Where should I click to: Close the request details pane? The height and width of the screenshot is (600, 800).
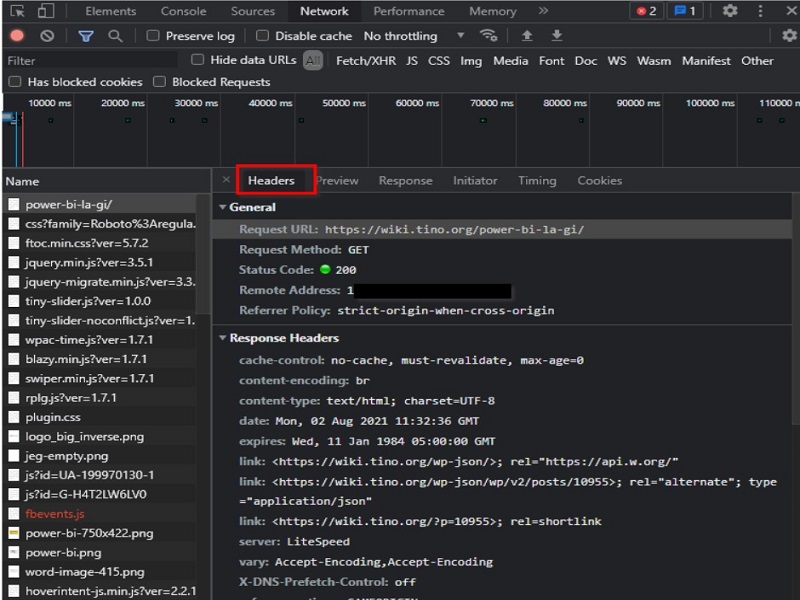227,180
